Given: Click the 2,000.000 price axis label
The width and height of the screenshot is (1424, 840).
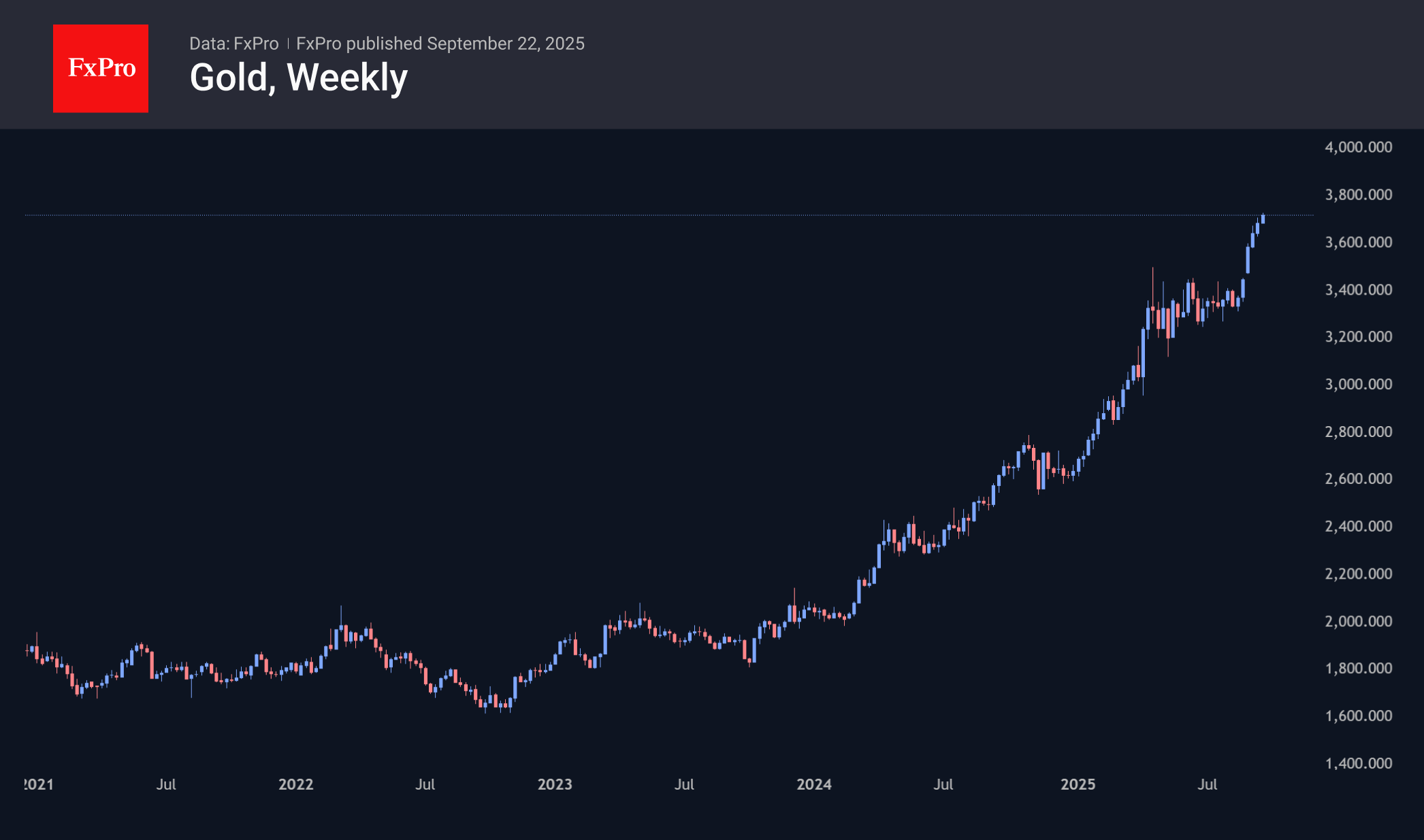Looking at the screenshot, I should coord(1358,621).
